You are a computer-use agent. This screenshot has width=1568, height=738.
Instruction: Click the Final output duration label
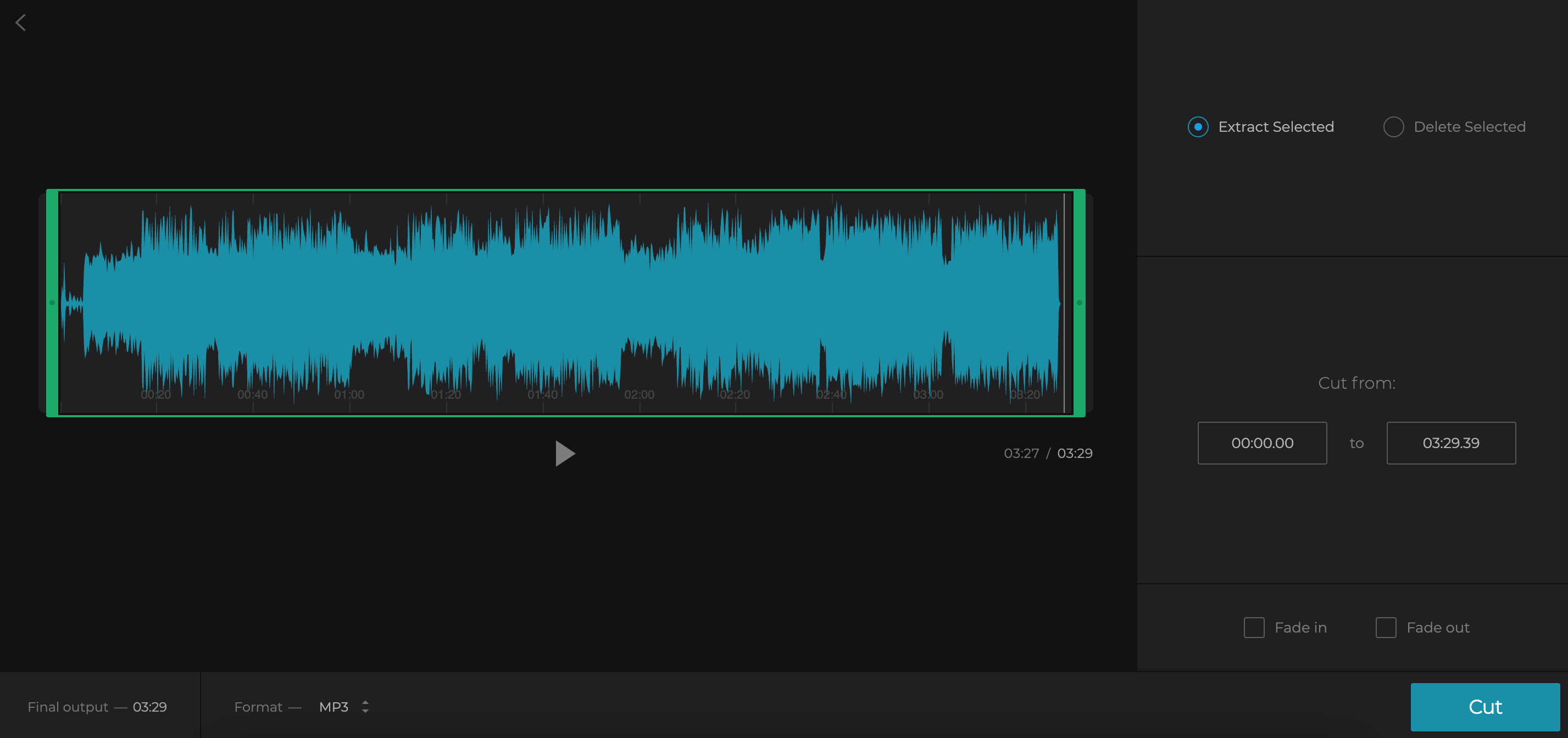(x=97, y=707)
